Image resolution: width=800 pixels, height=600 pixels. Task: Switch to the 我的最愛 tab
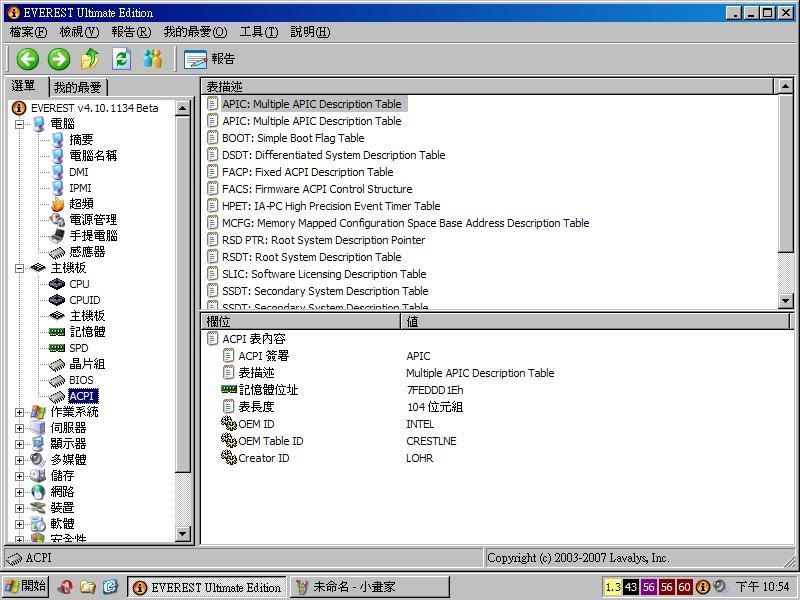[78, 87]
